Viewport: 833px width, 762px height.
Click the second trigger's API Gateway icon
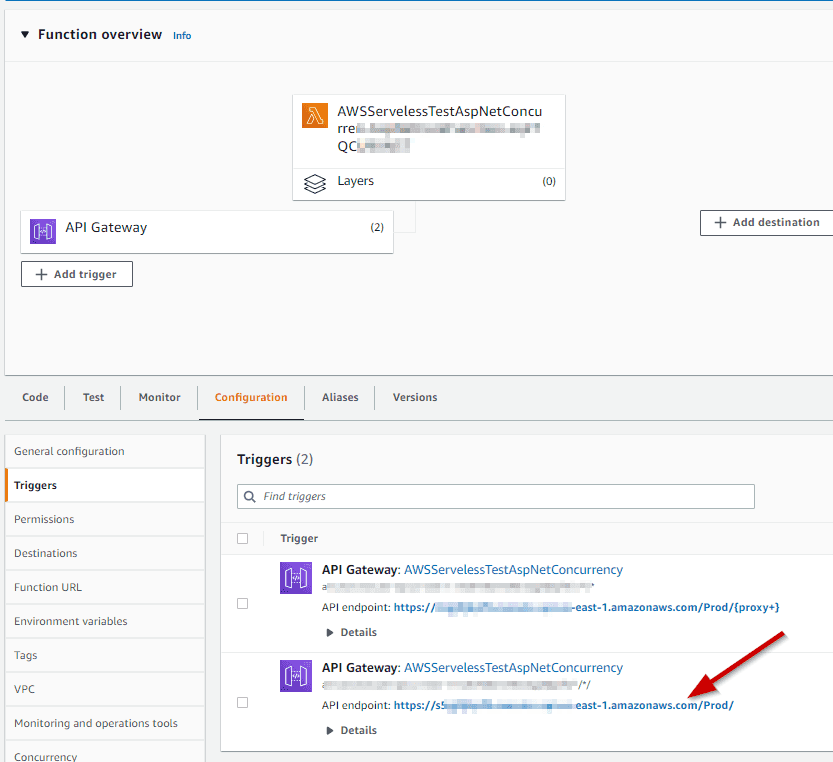point(296,677)
